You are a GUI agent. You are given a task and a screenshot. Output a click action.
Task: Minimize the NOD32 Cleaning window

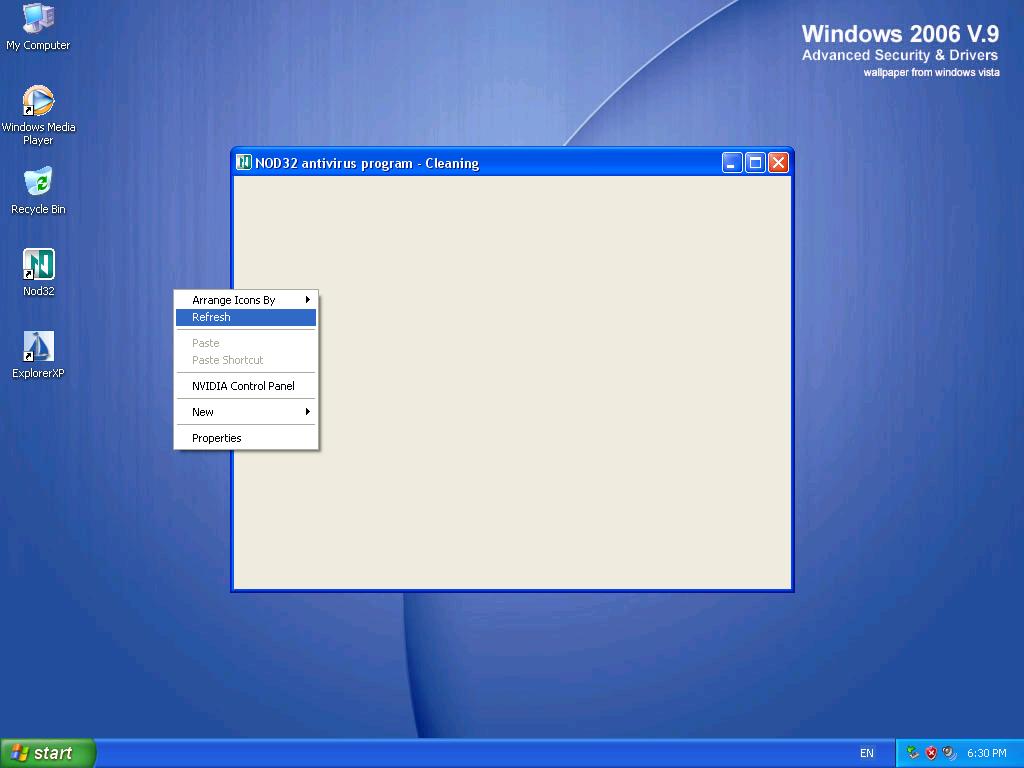[732, 163]
